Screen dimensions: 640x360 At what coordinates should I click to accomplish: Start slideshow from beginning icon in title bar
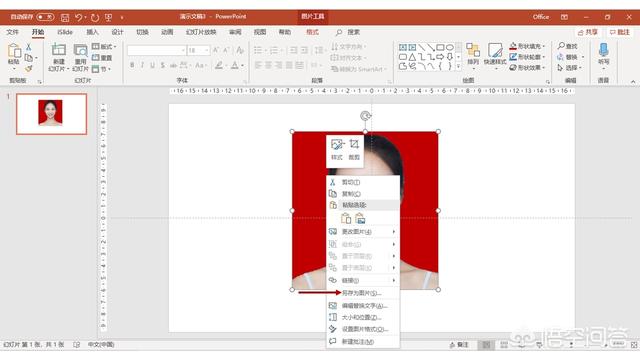pos(109,17)
